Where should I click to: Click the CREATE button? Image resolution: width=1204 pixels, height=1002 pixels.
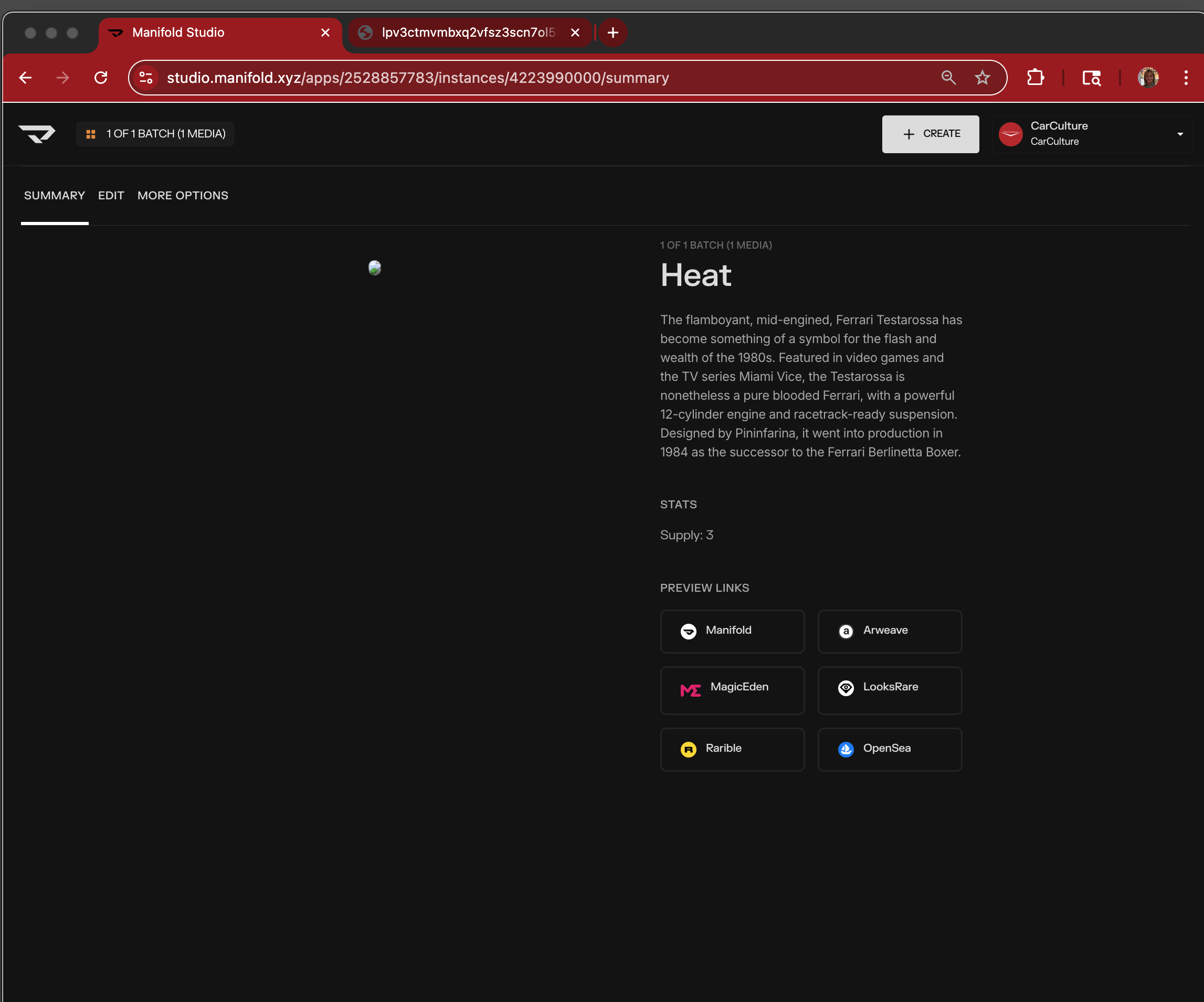(930, 134)
